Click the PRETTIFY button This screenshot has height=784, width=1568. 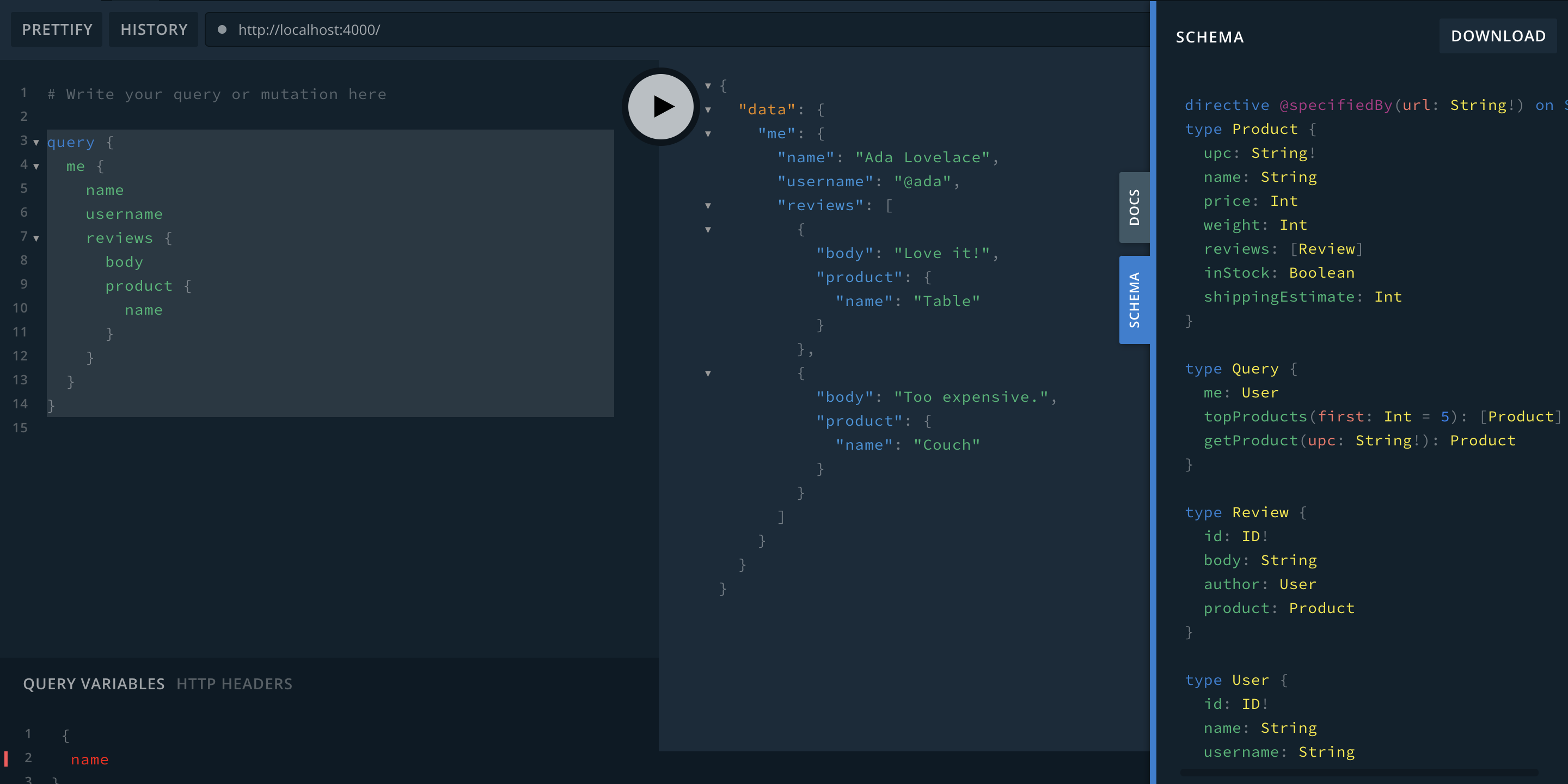click(57, 29)
